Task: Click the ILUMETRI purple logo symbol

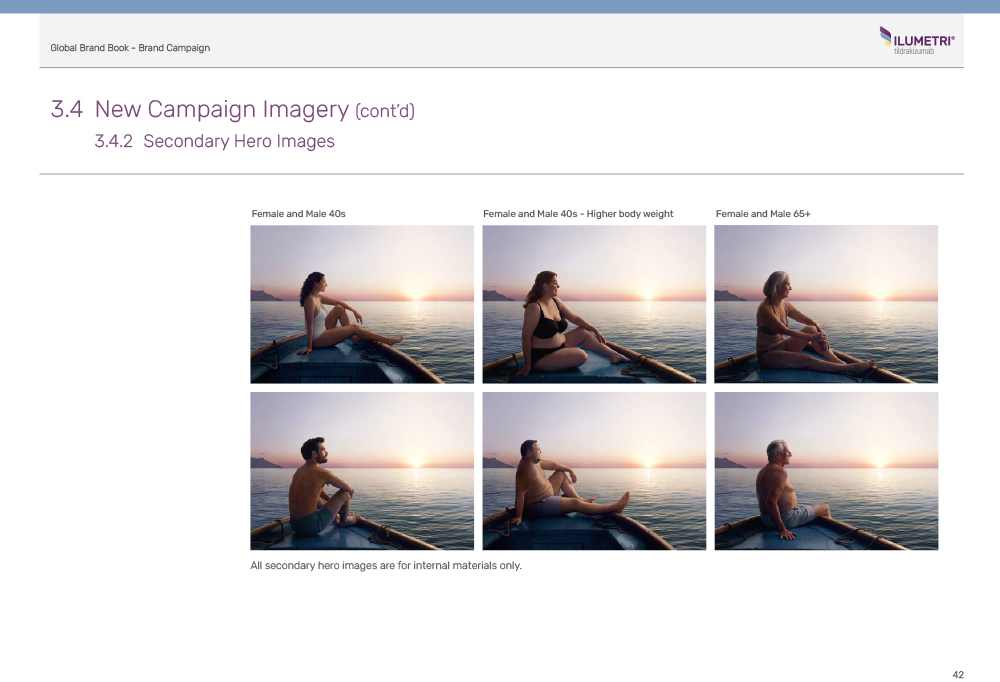Action: 885,37
